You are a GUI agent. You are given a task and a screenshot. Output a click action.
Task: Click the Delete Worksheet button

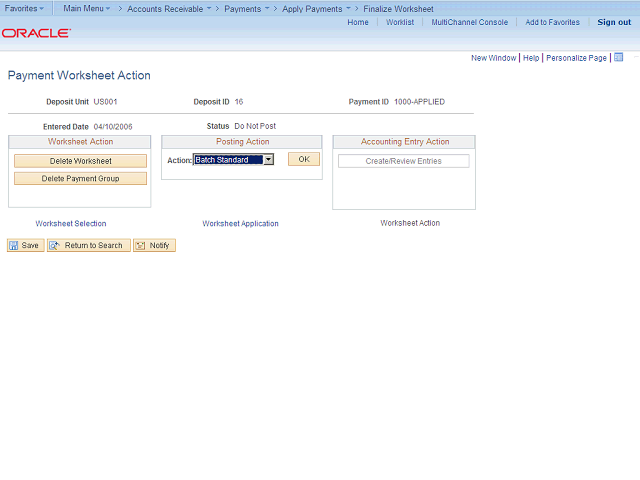click(x=80, y=161)
